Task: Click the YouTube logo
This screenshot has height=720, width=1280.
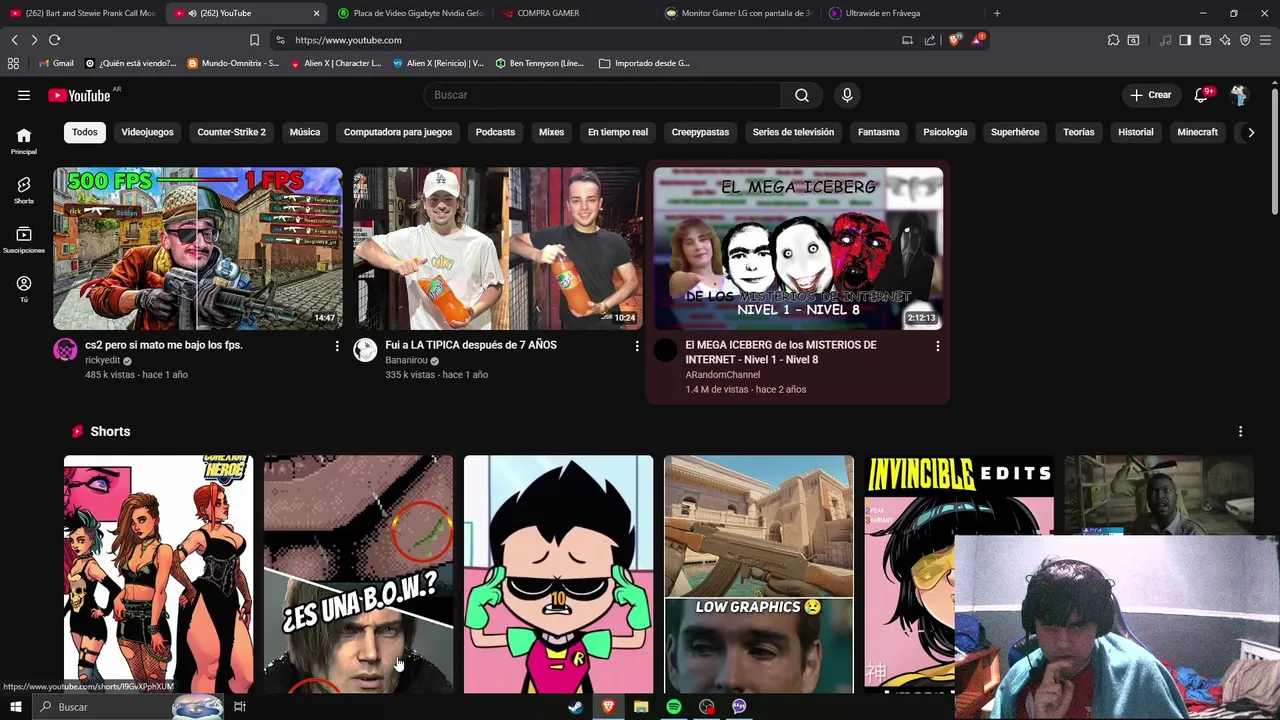Action: coord(79,95)
